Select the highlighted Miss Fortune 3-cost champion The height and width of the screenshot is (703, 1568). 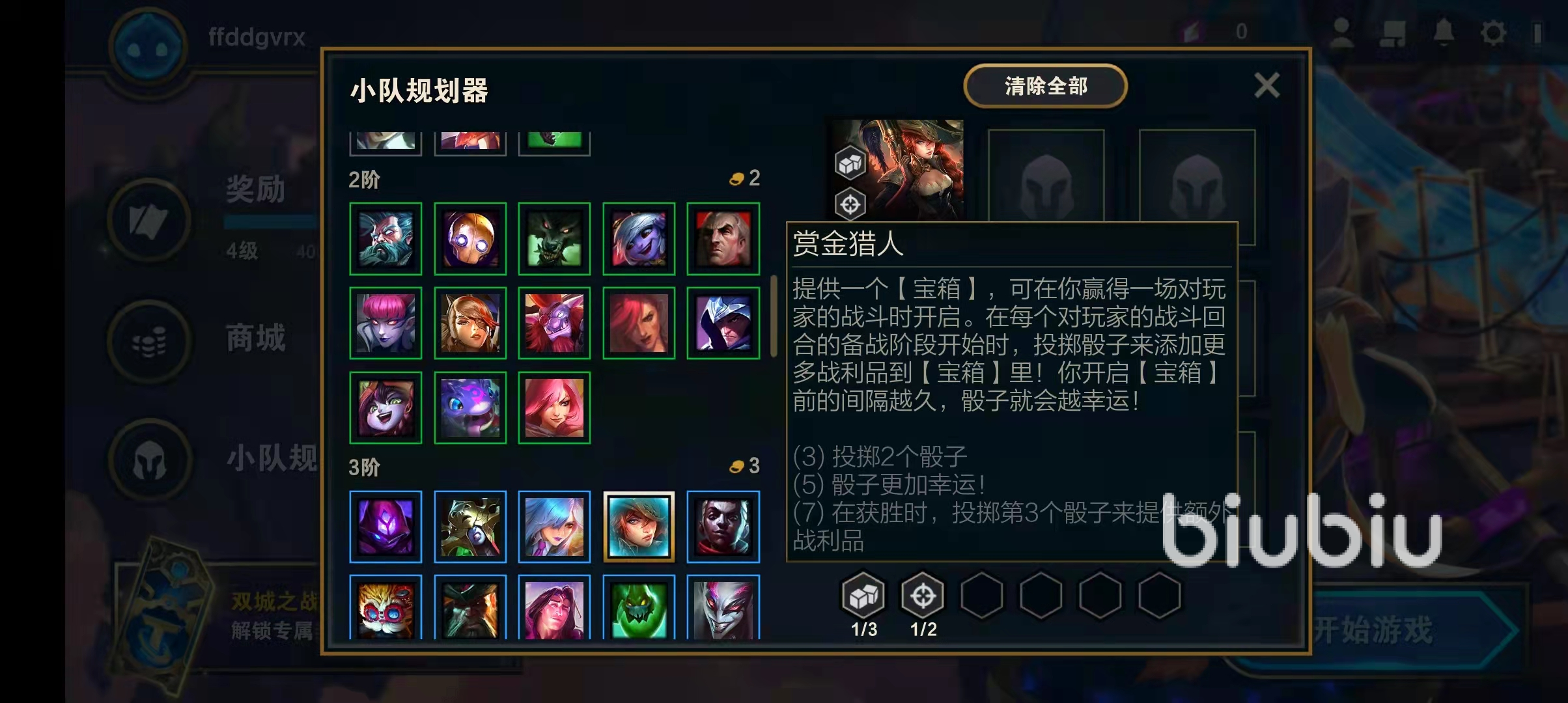point(639,527)
